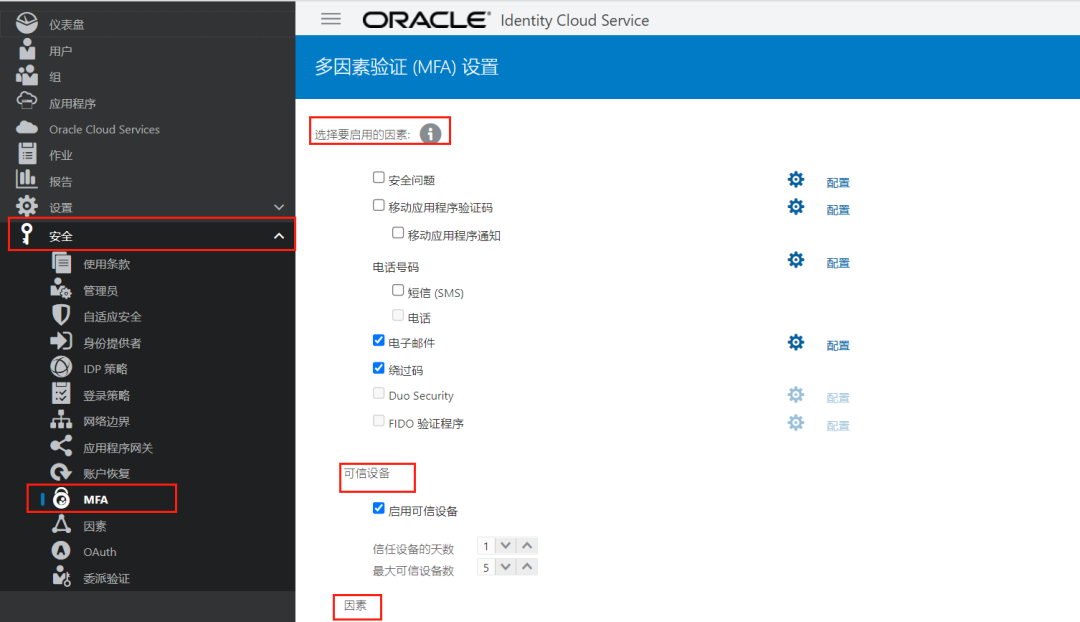Click the Oracle Cloud Services cloud icon
This screenshot has width=1080, height=622.
tap(27, 127)
